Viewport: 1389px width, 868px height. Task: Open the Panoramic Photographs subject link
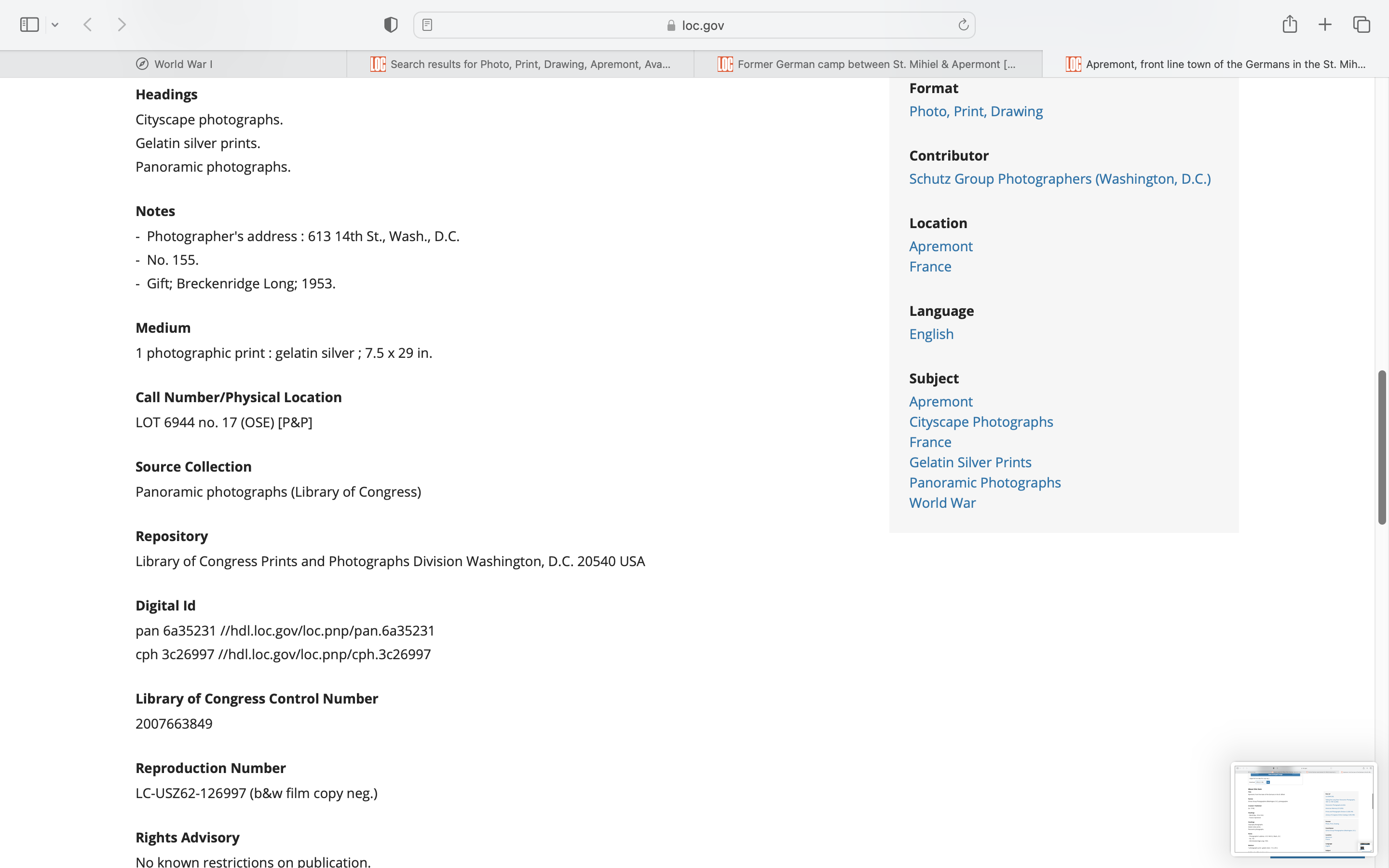tap(985, 483)
